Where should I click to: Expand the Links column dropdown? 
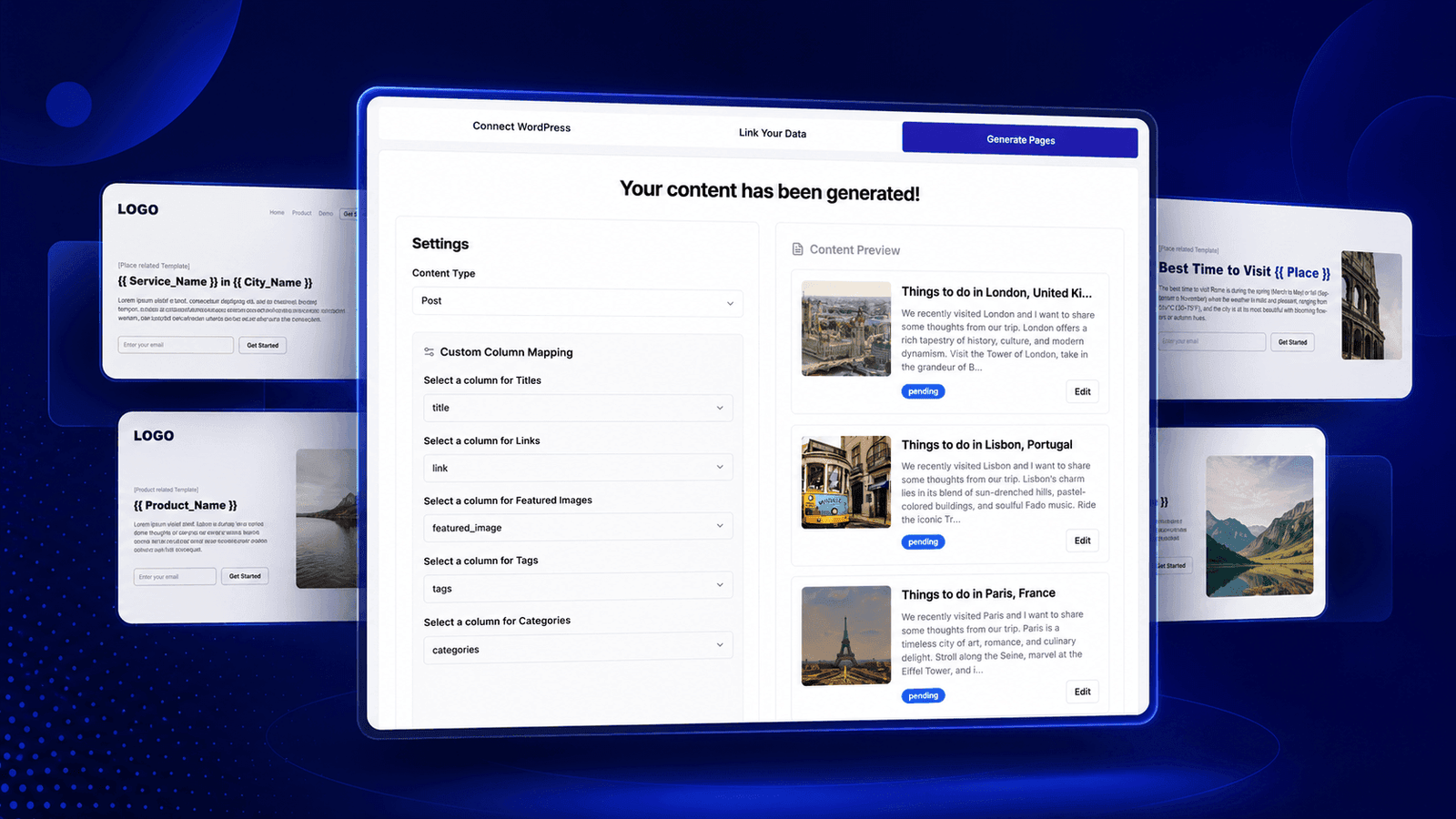[x=578, y=468]
